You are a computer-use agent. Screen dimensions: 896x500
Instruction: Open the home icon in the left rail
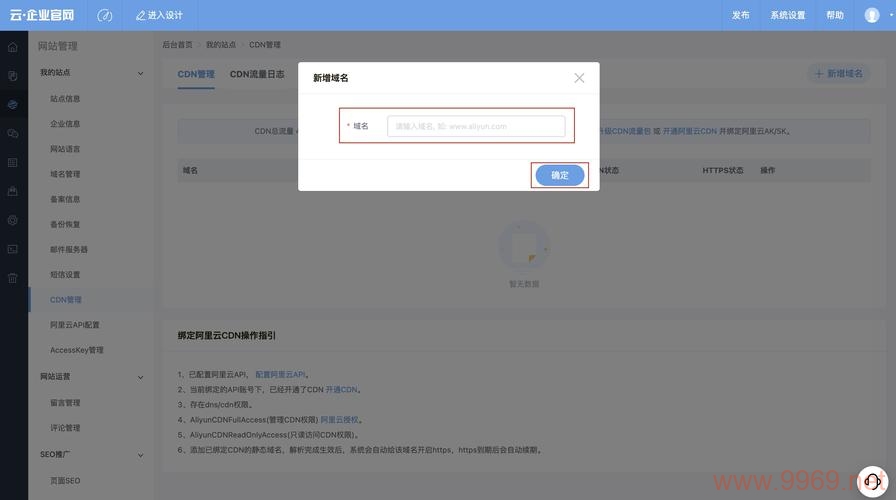(x=13, y=47)
